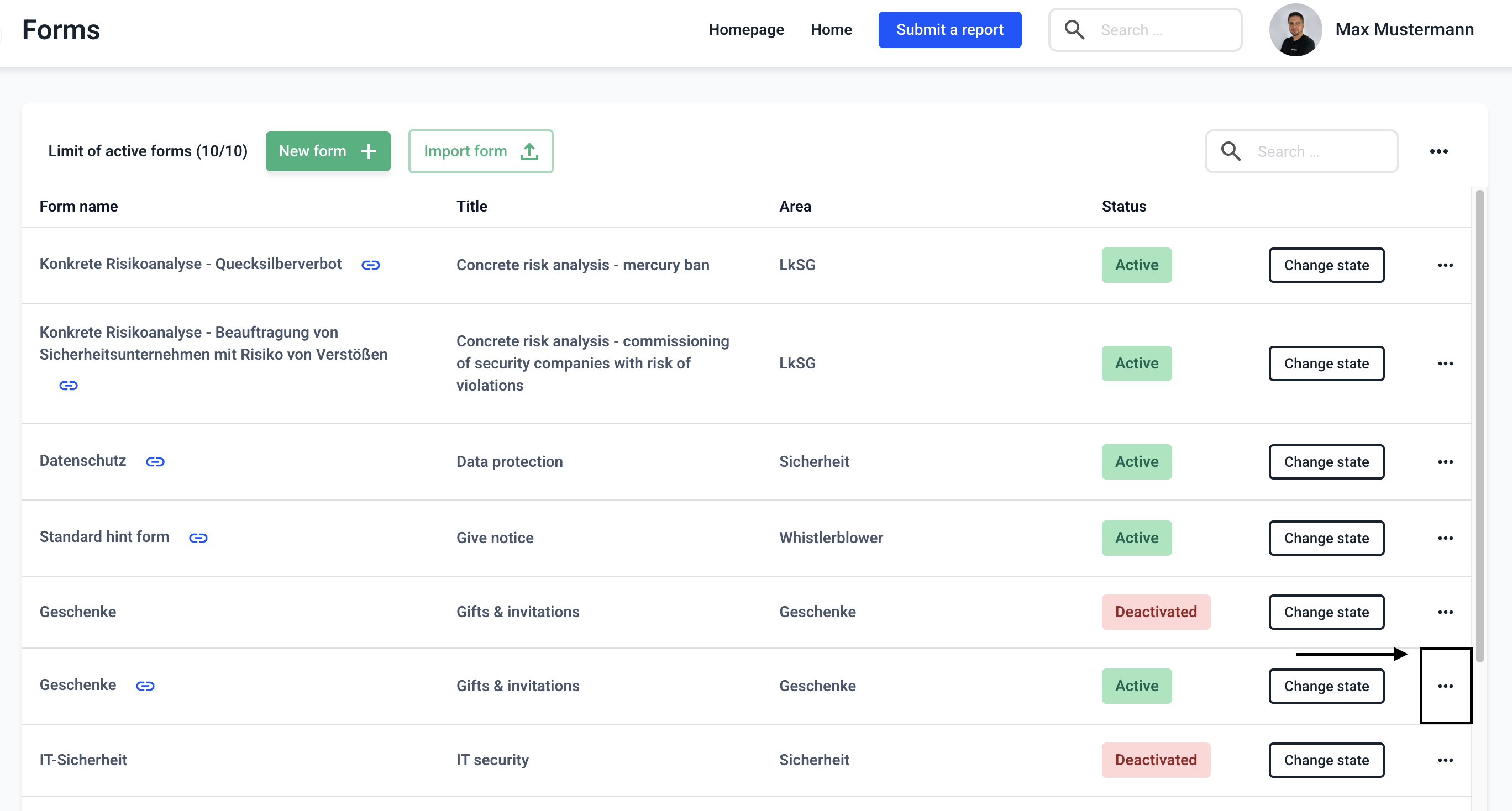This screenshot has width=1512, height=811.
Task: Change state of IT-Sicherheit form
Action: tap(1326, 760)
